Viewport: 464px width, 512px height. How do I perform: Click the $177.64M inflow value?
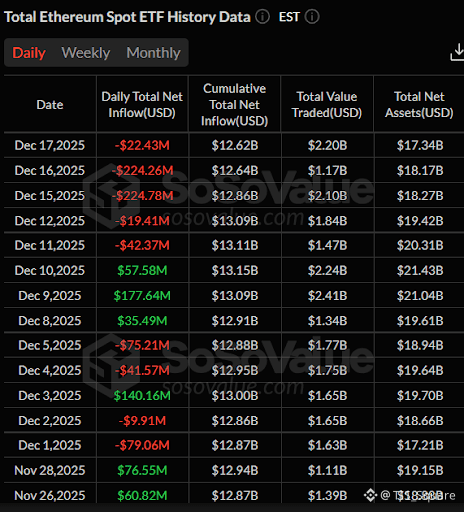tap(142, 296)
